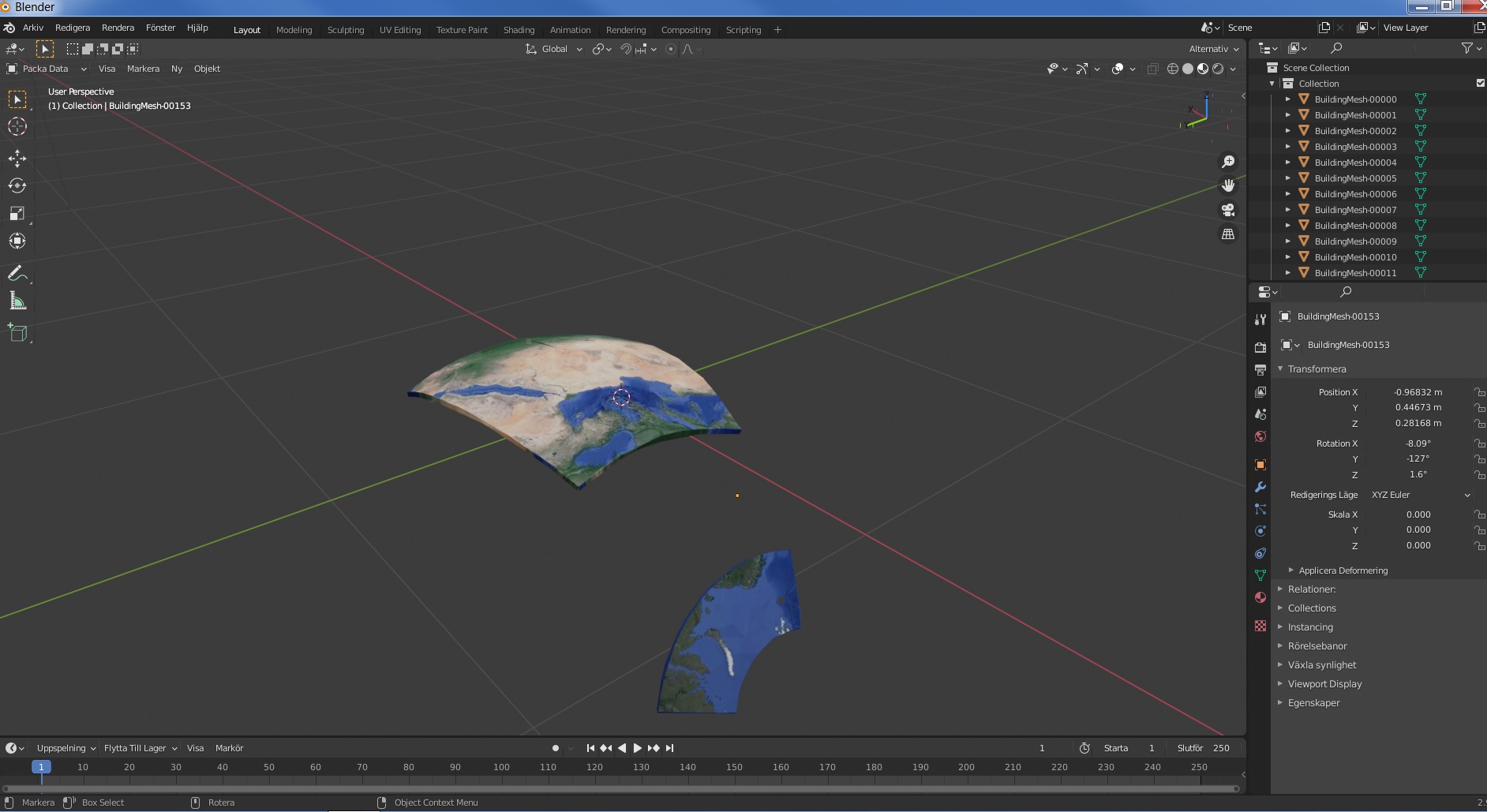The width and height of the screenshot is (1487, 812).
Task: Open the Global transform orientation dropdown
Action: (x=554, y=49)
